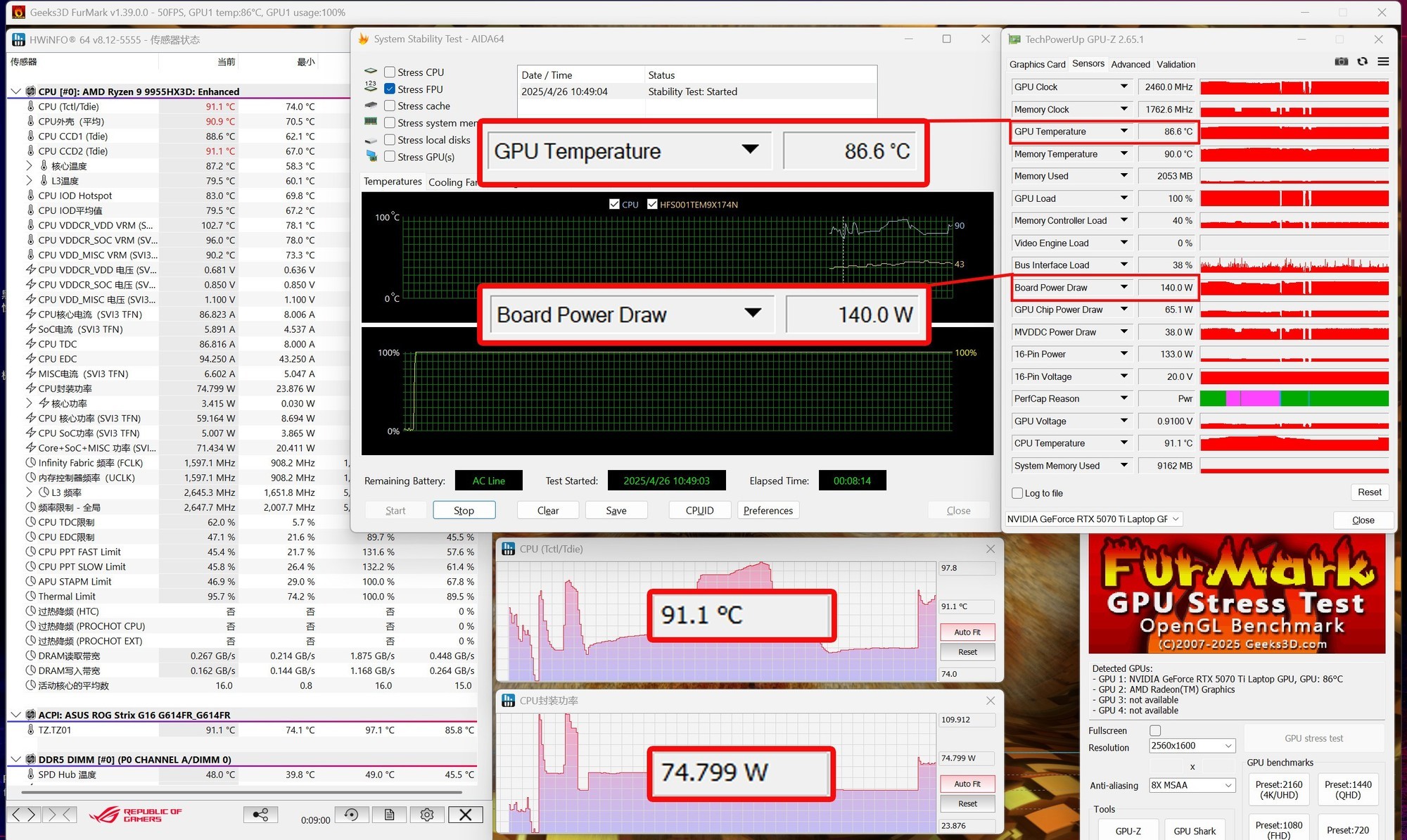
Task: Switch to Validation tab in GPU-Z
Action: coord(1176,64)
